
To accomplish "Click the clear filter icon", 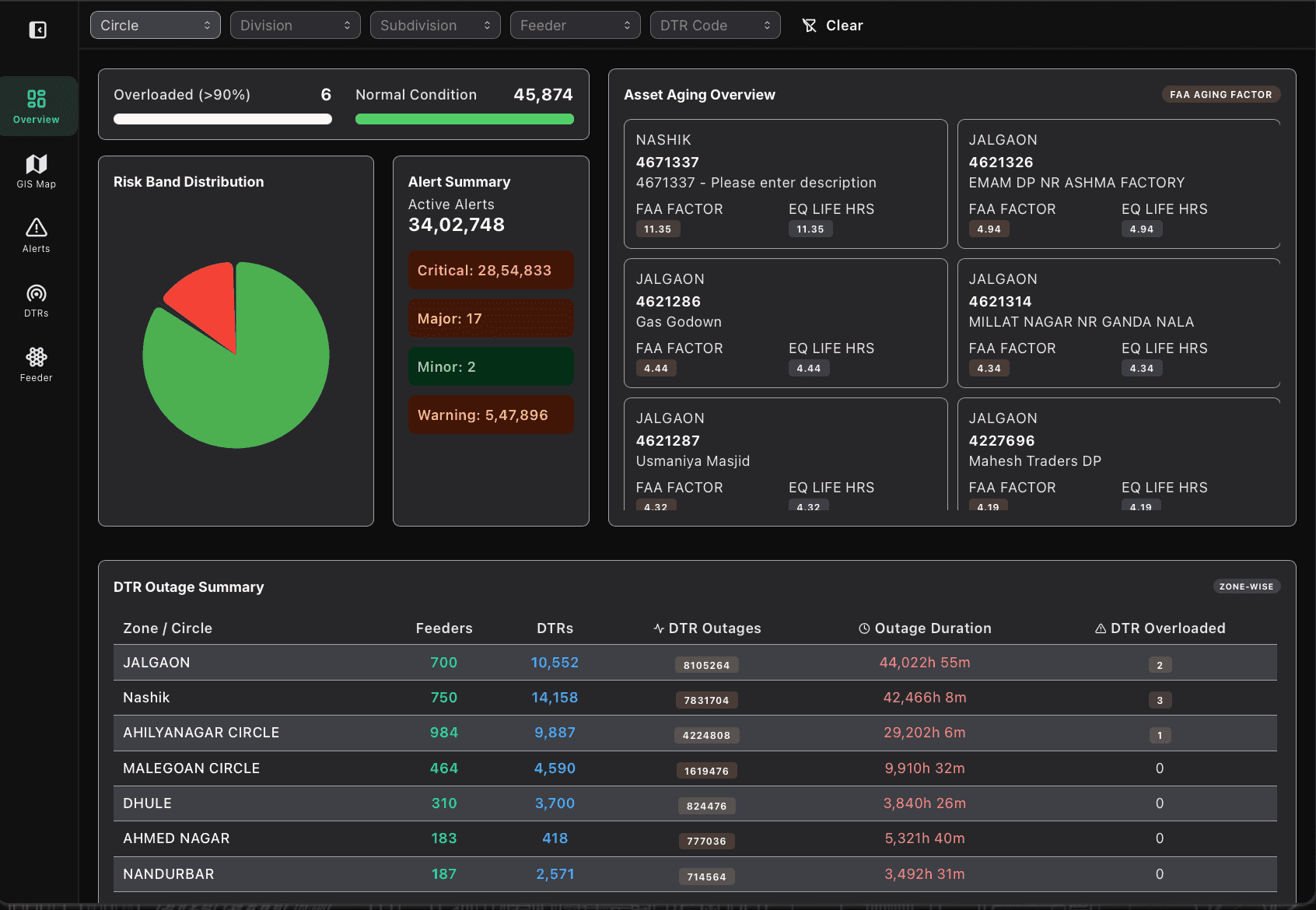I will tap(810, 26).
